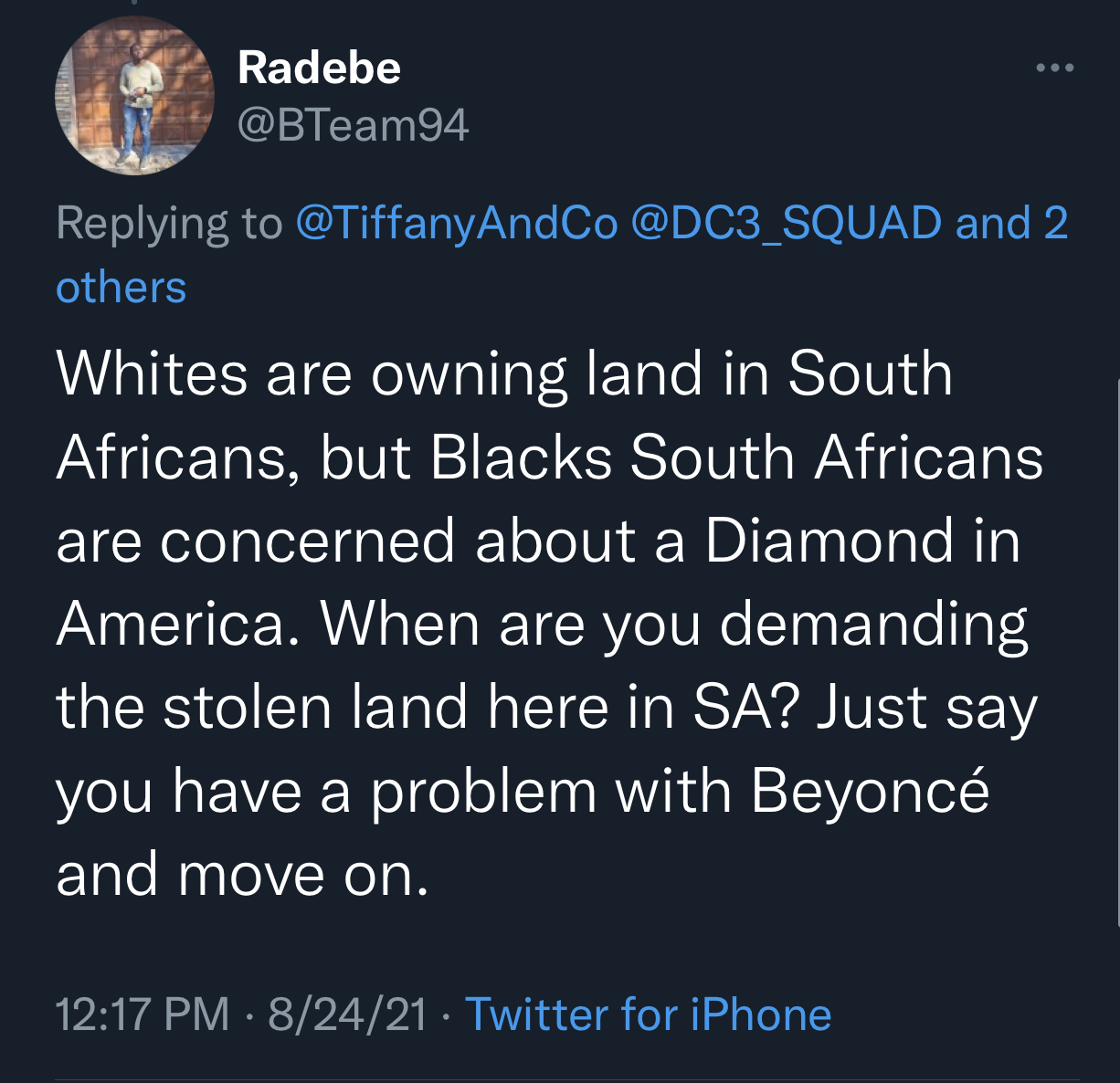This screenshot has height=1083, width=1120.
Task: Open the @DC3_SQUAD mention
Action: tap(786, 223)
